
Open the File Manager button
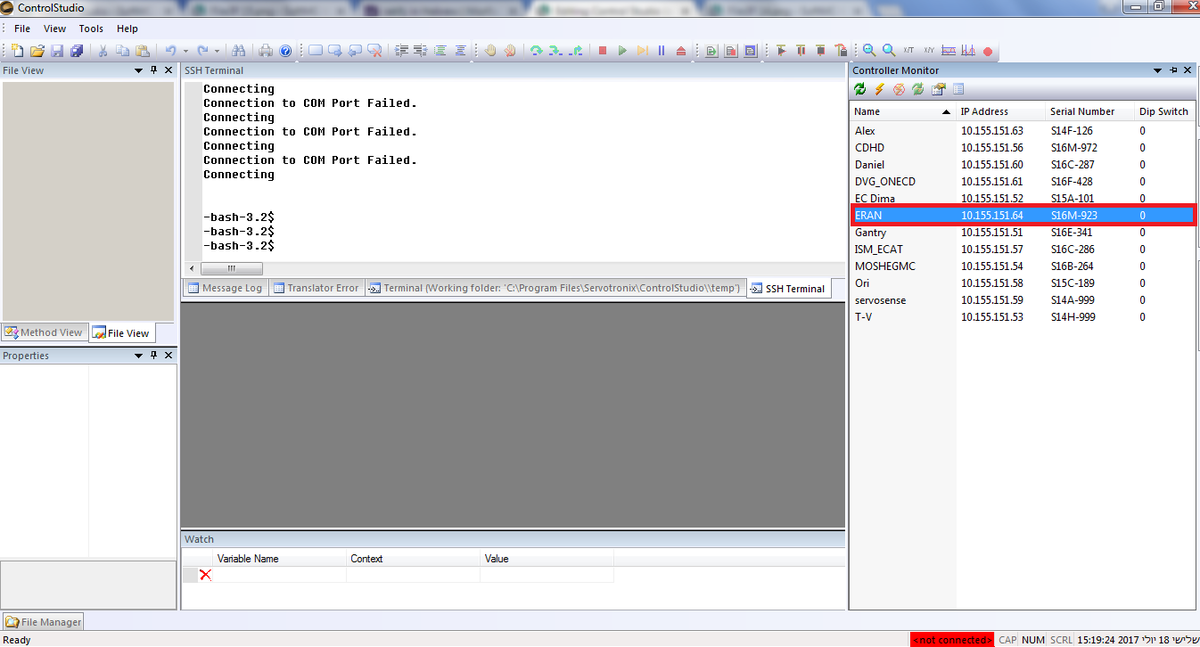point(44,622)
